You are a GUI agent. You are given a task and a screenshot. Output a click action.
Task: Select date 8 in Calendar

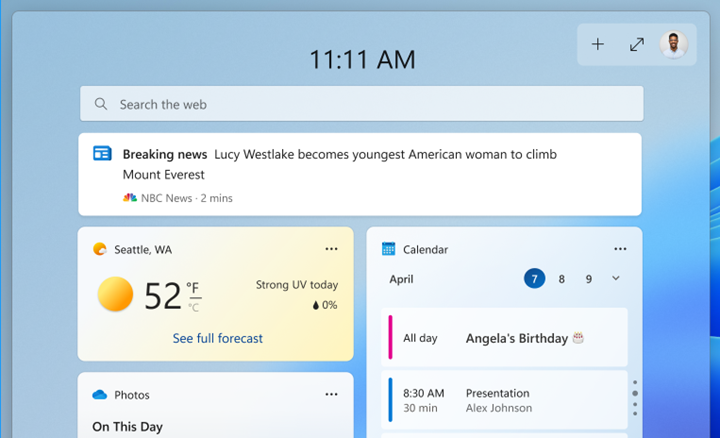click(x=562, y=279)
